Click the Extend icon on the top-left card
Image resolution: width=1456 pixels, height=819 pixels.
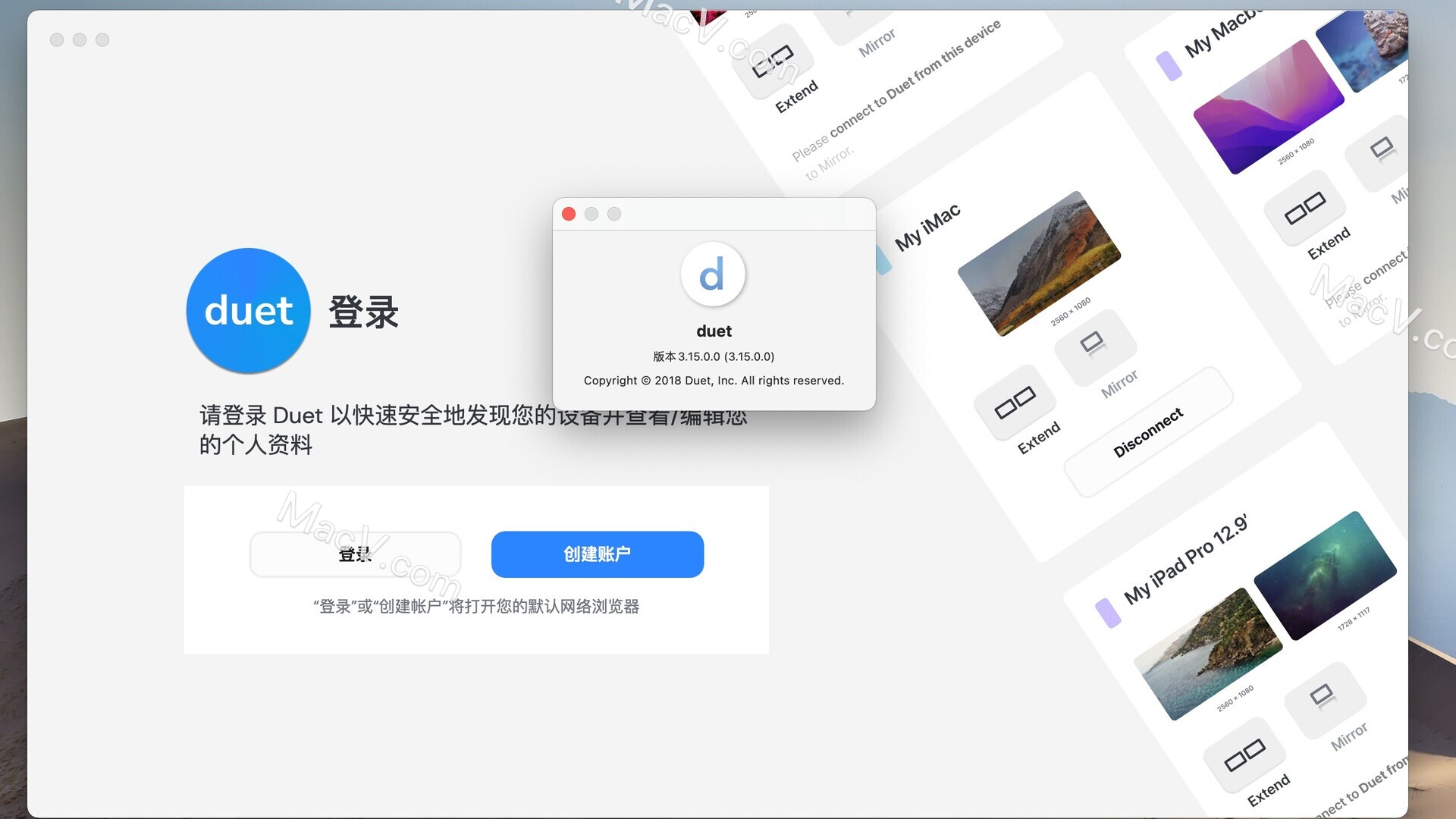click(x=773, y=61)
